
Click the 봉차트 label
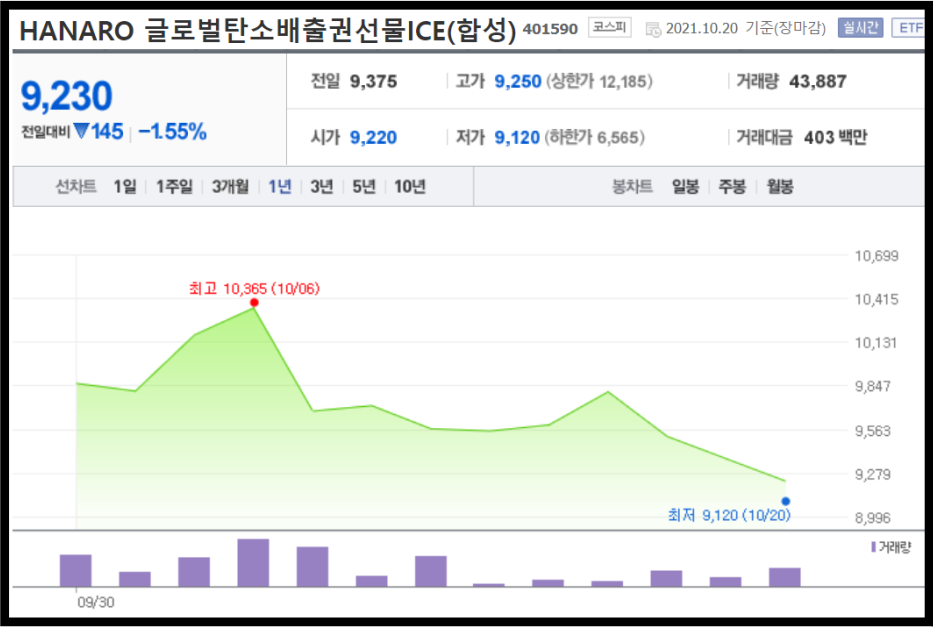click(633, 187)
